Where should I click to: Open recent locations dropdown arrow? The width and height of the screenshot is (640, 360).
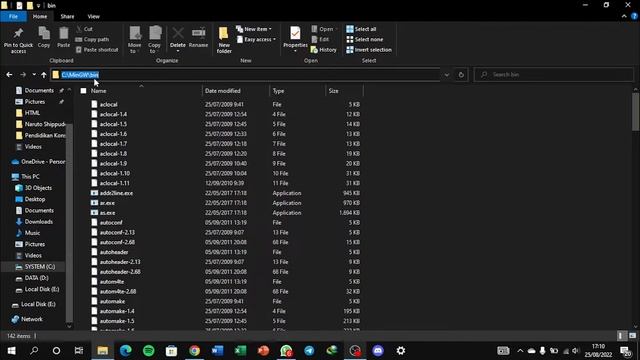34,75
